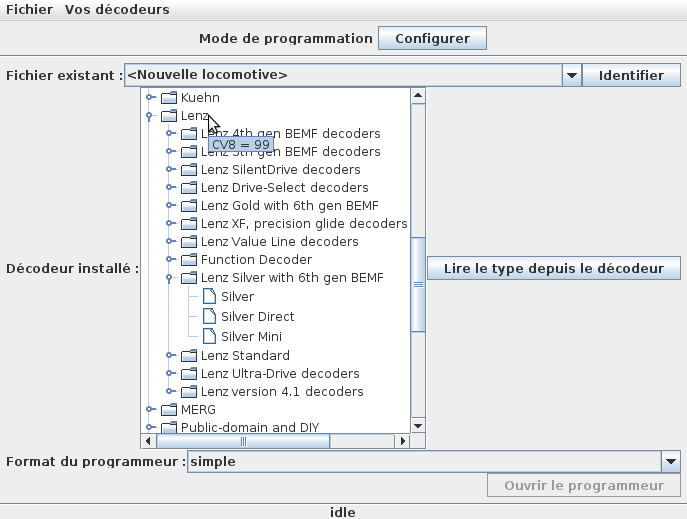Select the Silver Direct decoder entry
The image size is (687, 519).
[x=257, y=316]
